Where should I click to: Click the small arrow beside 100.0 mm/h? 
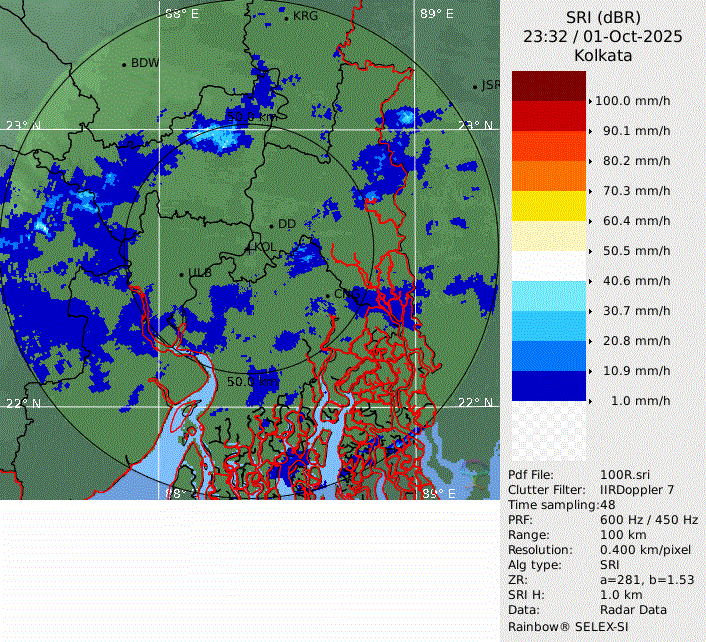[591, 101]
